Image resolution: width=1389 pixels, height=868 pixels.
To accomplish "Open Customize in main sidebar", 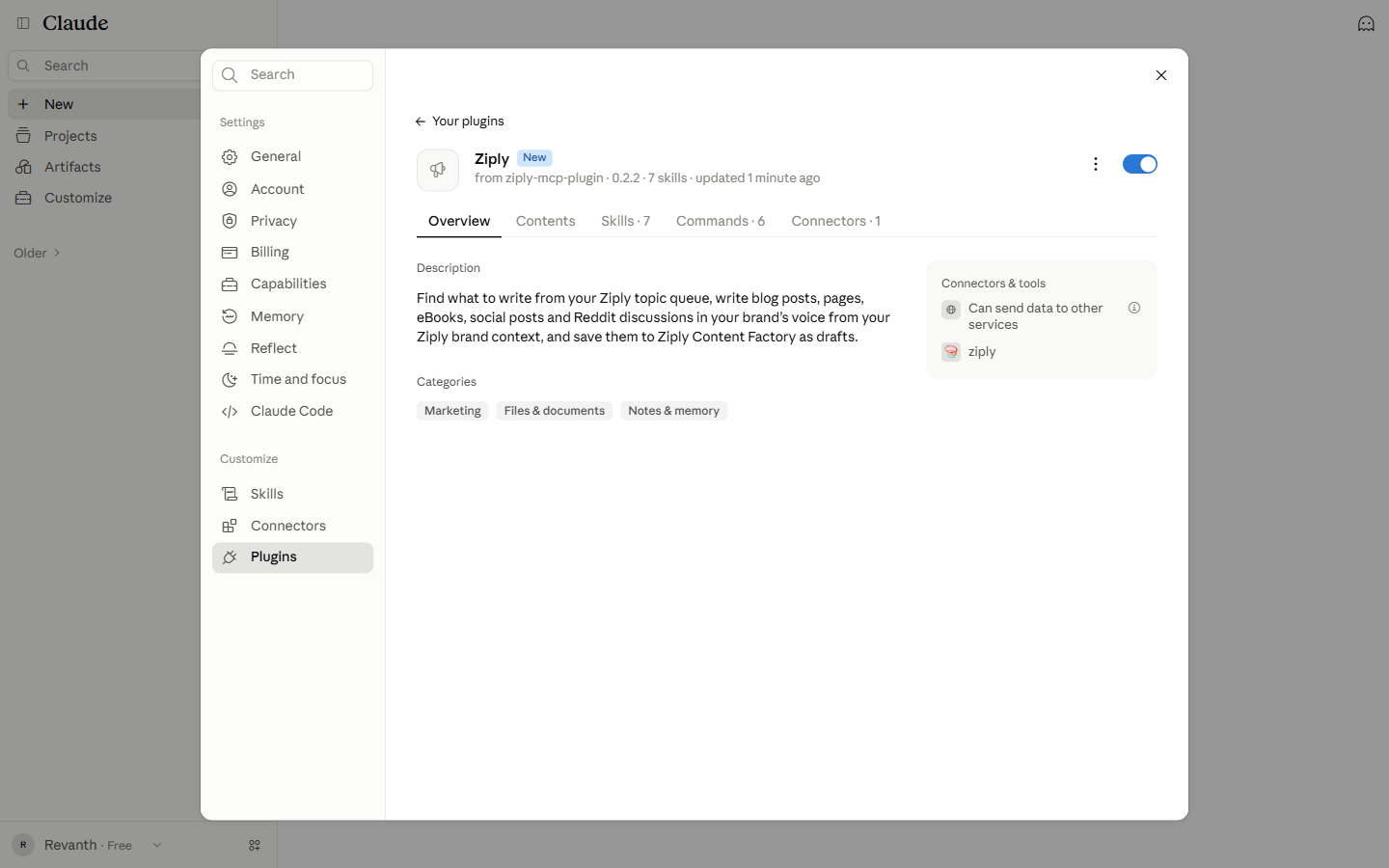I will [78, 198].
